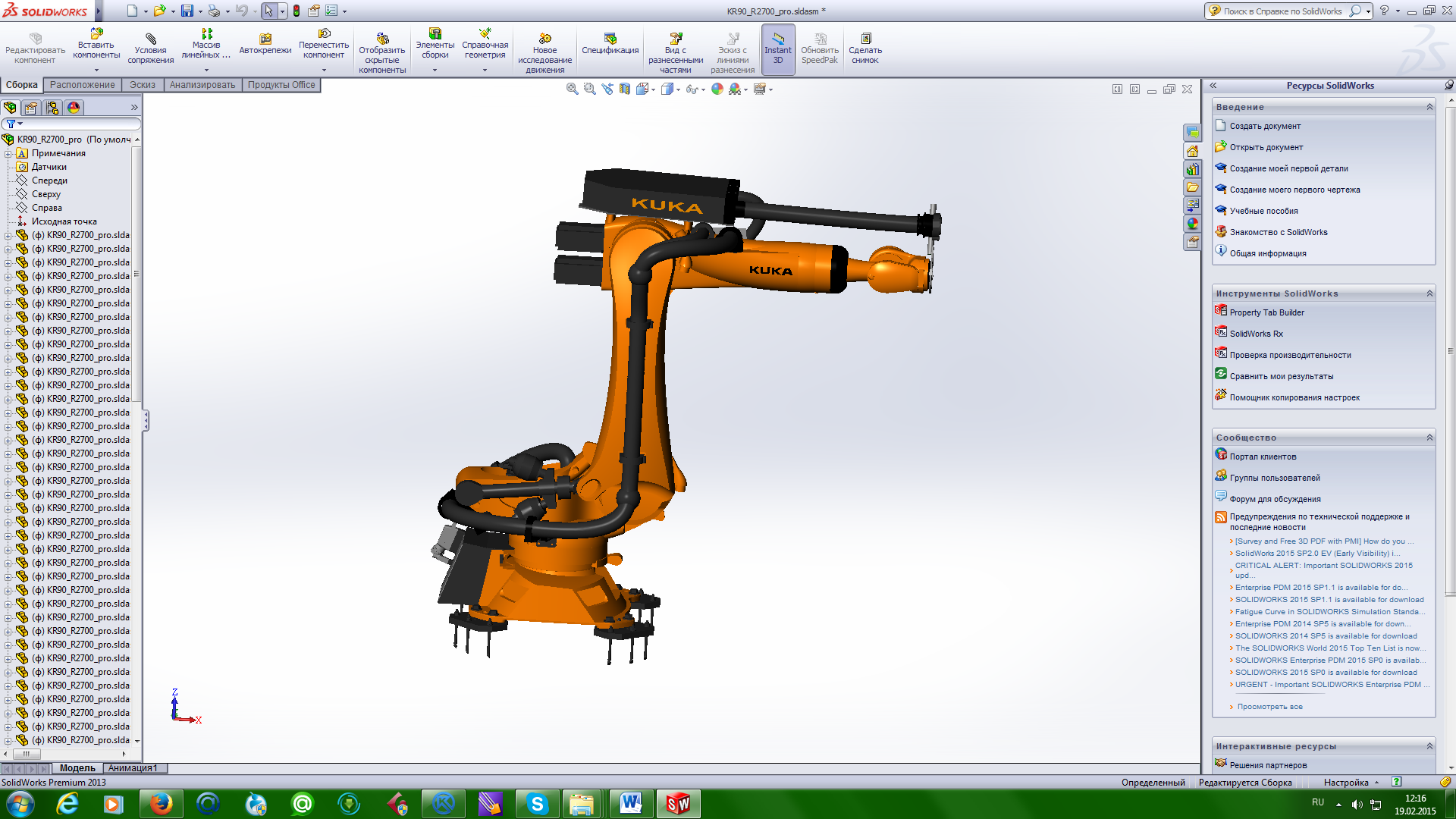The height and width of the screenshot is (819, 1456).
Task: Click Zoom to Area icon in view toolbar
Action: 590,89
